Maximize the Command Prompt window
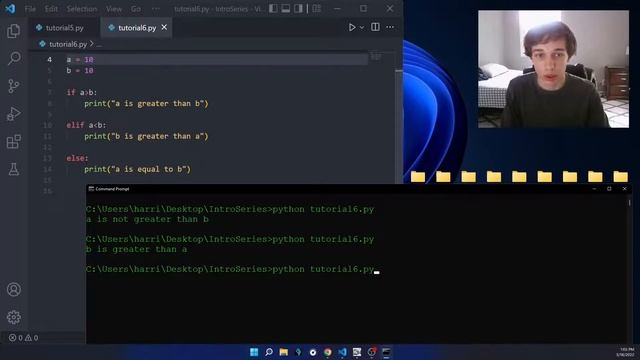Viewport: 640px width, 360px height. tap(609, 189)
